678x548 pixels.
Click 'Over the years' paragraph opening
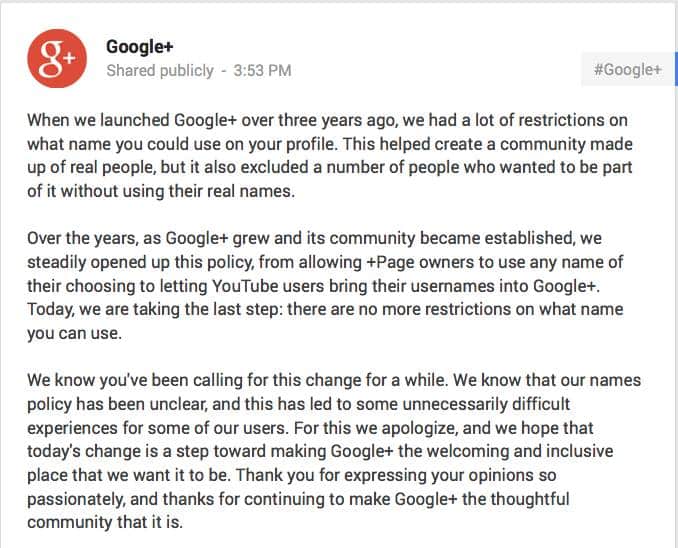(82, 238)
